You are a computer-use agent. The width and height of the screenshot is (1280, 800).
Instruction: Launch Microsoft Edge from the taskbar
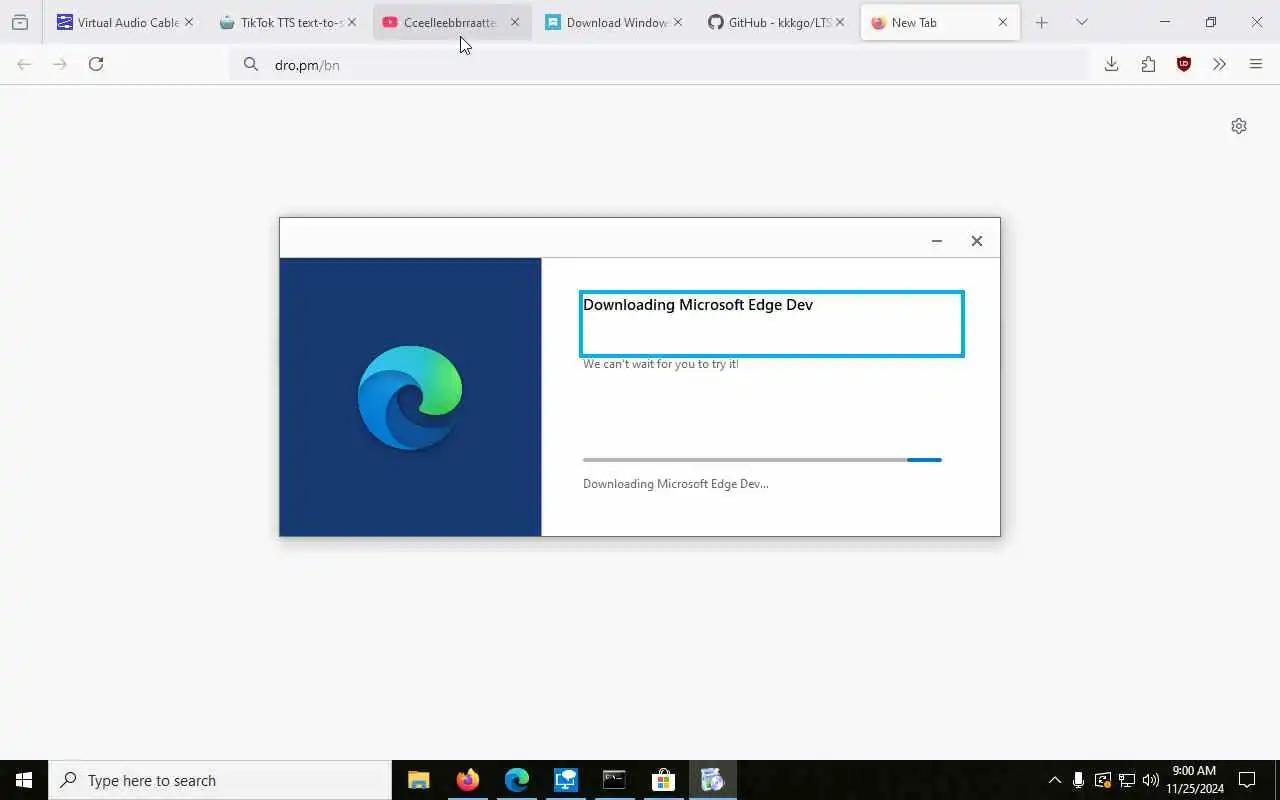click(x=517, y=780)
